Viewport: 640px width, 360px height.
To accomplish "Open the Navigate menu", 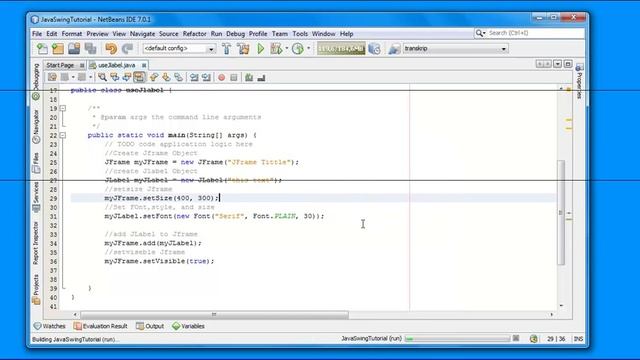I will point(142,34).
